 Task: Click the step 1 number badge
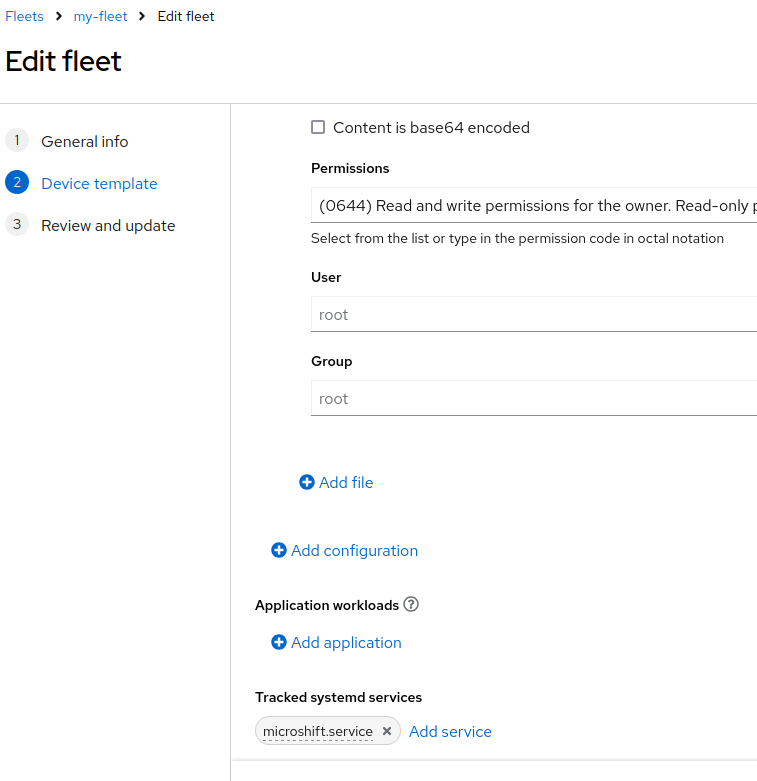[17, 140]
